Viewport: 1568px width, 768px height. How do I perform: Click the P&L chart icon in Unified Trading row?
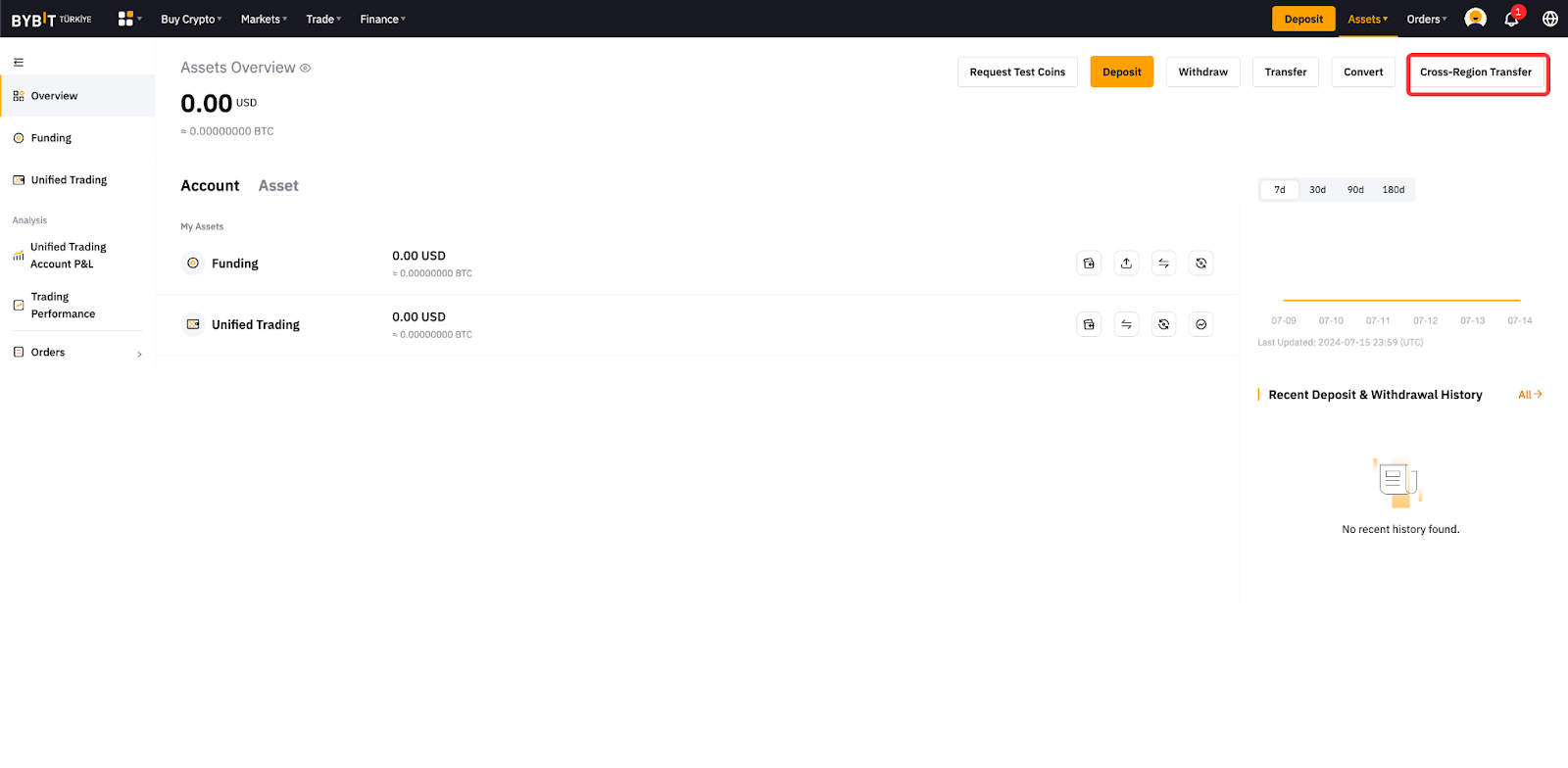1200,324
